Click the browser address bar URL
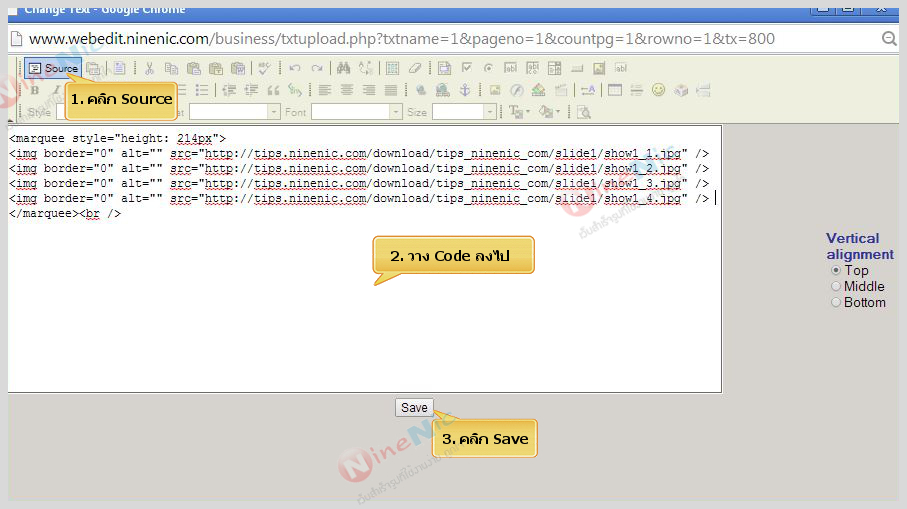 [x=400, y=39]
